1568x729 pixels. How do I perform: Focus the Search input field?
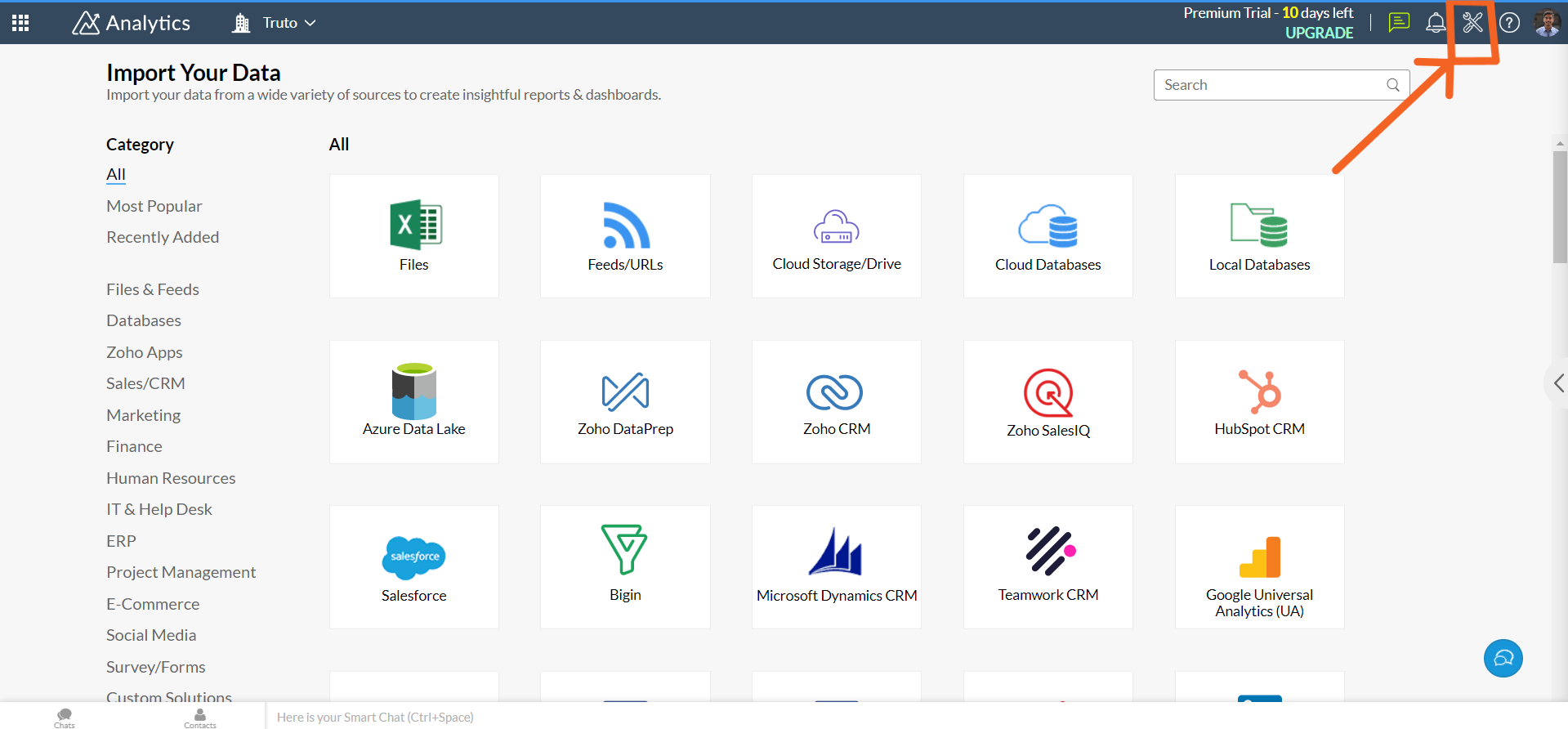1281,85
